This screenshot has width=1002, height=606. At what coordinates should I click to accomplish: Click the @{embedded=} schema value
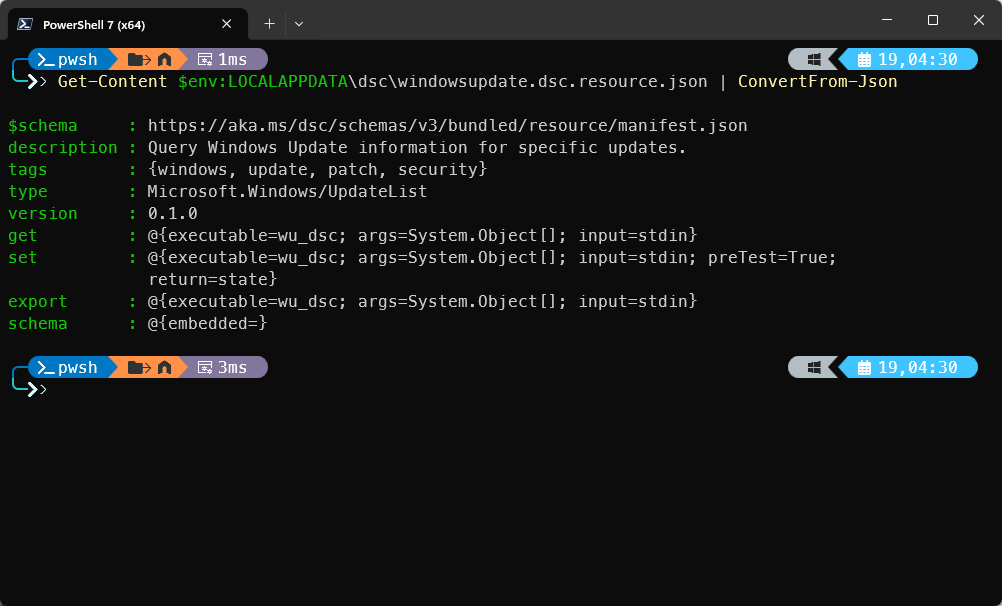pos(207,323)
